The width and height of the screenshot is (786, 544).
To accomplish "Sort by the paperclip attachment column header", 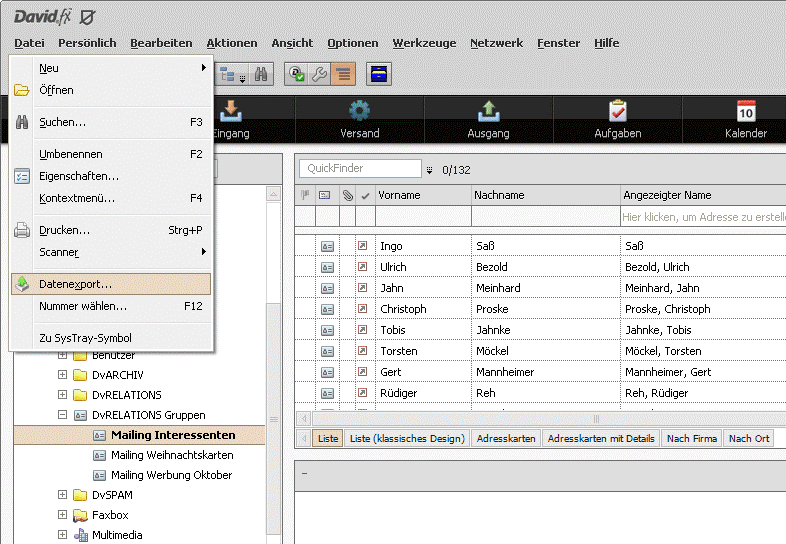I will point(347,195).
